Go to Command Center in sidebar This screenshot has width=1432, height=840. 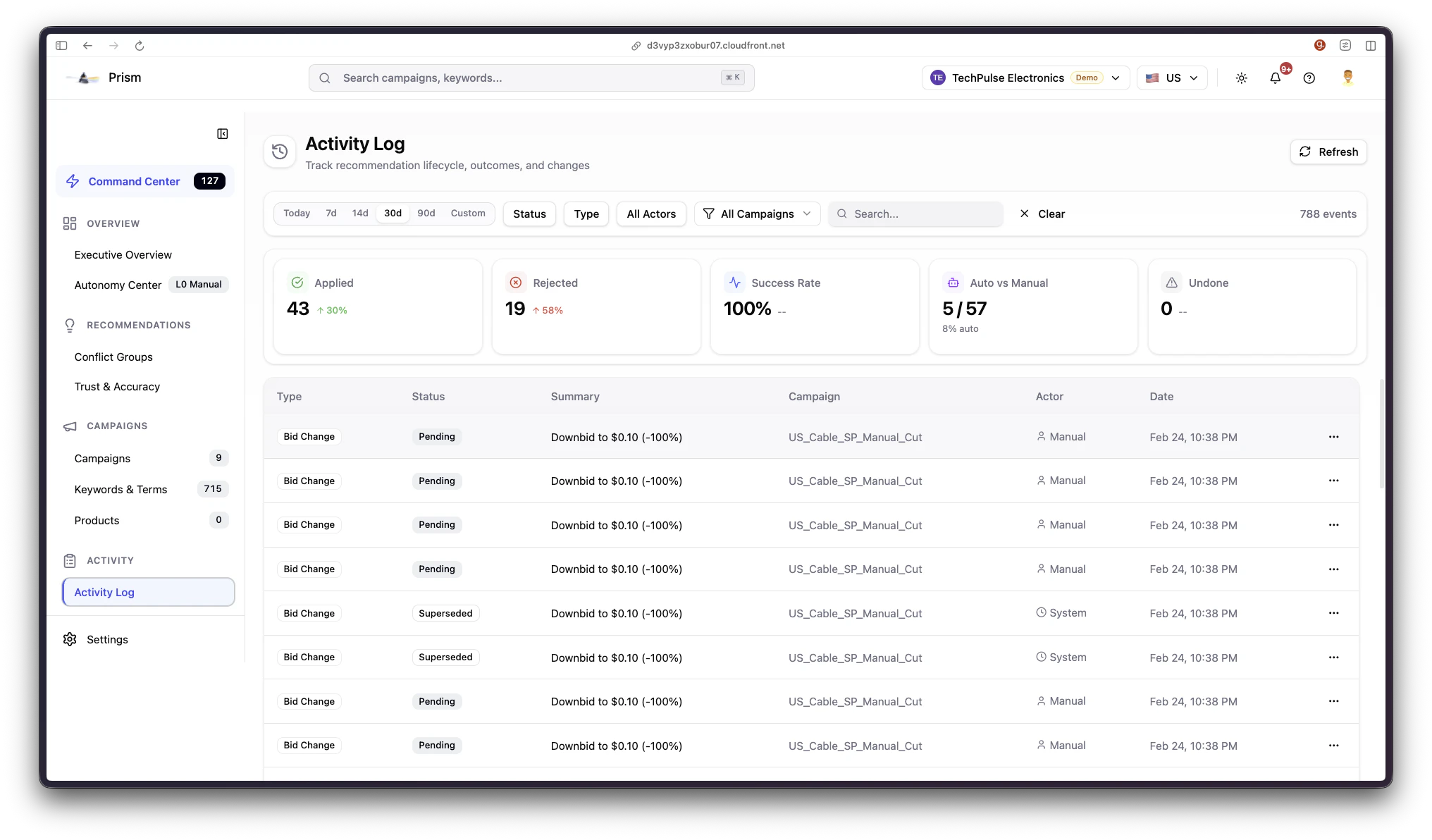(134, 181)
